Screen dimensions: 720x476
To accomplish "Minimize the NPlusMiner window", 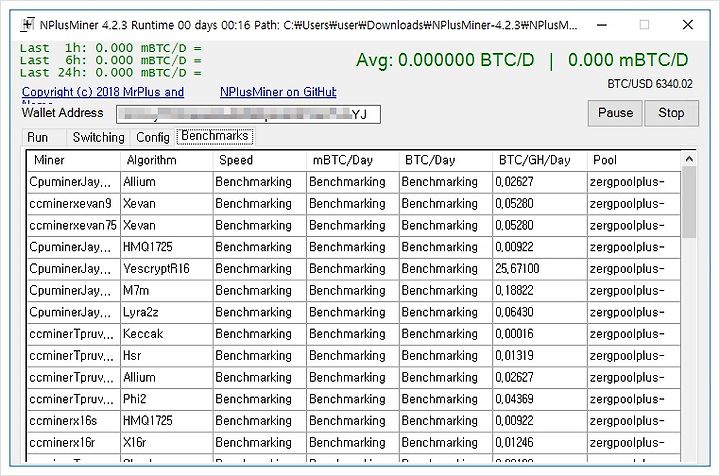I will [602, 25].
